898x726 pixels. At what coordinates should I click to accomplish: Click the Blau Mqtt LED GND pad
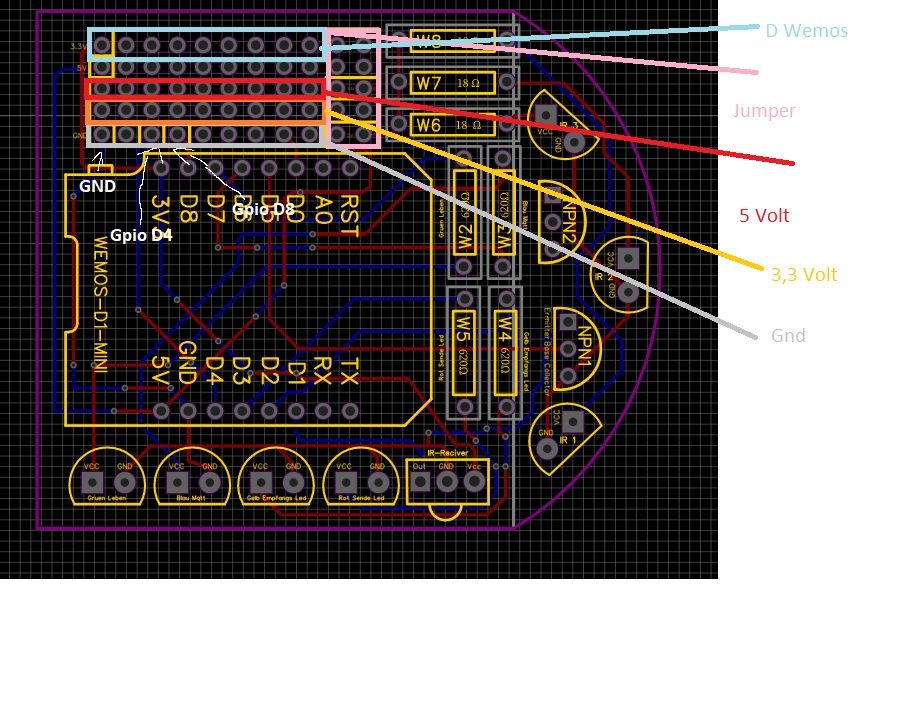click(x=210, y=483)
